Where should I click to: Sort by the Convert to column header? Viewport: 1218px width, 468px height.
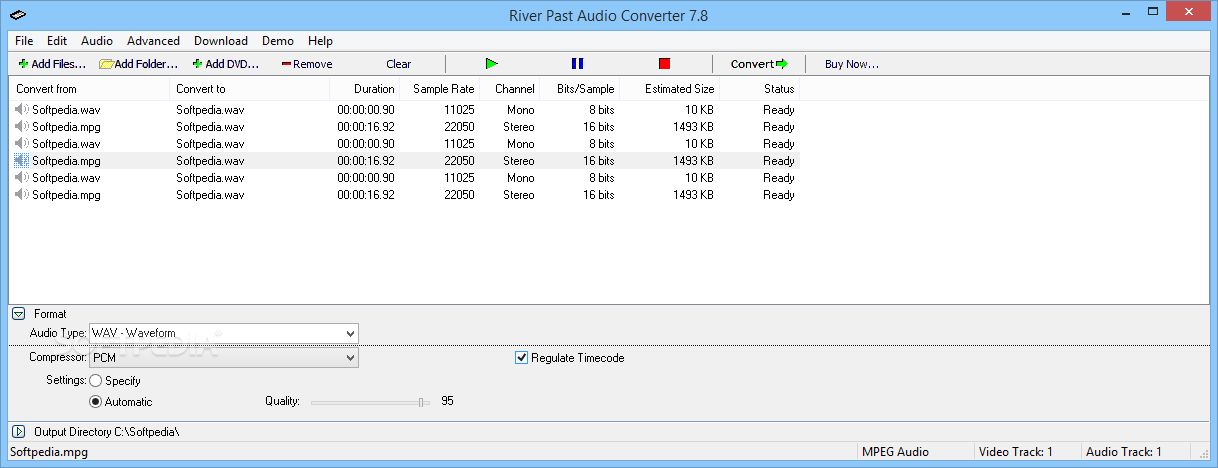250,89
